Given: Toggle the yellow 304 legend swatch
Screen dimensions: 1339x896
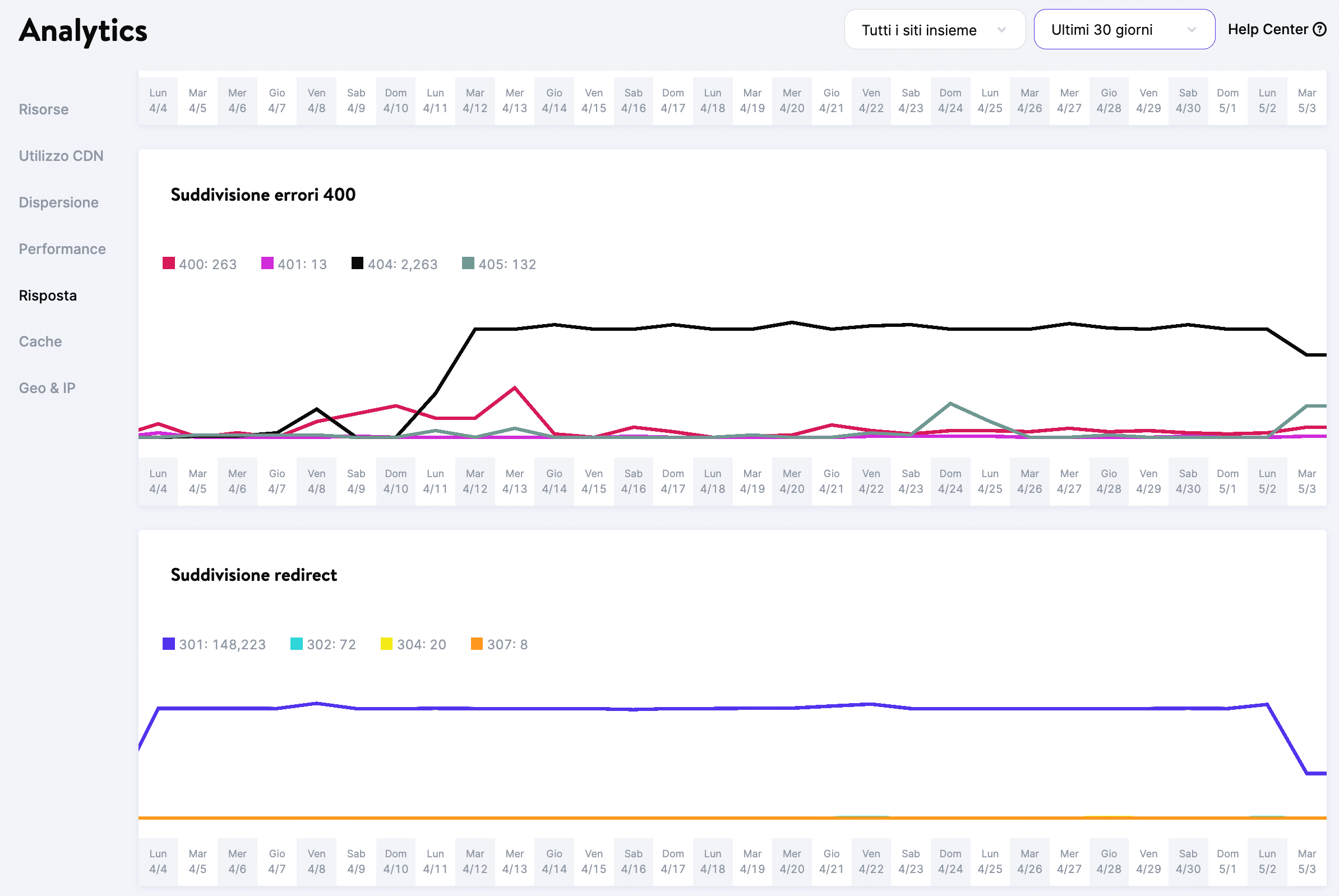Looking at the screenshot, I should pyautogui.click(x=386, y=644).
